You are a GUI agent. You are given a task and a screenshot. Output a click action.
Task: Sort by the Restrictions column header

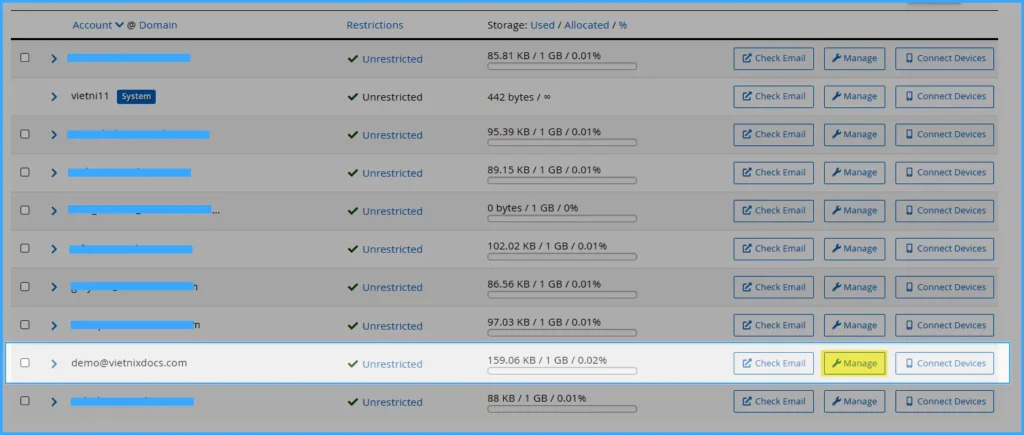point(375,25)
